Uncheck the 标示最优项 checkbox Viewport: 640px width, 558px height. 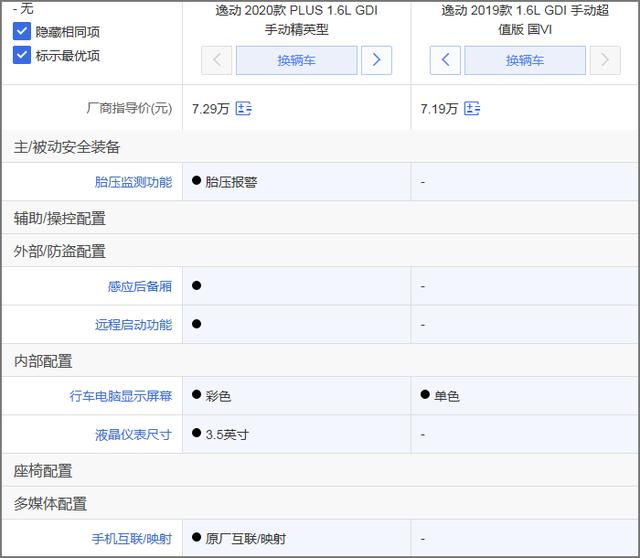22,55
